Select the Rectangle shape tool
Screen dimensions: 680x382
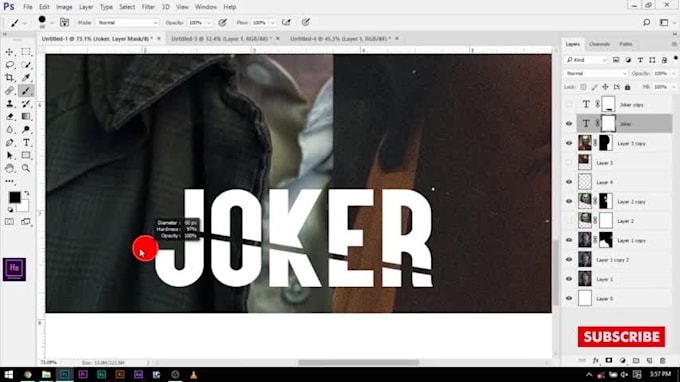pyautogui.click(x=26, y=155)
